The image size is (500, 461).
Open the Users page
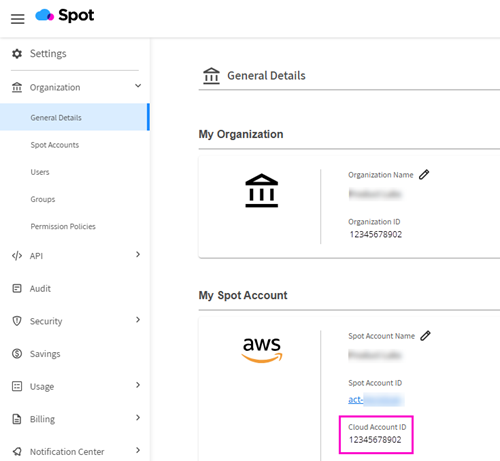click(40, 172)
